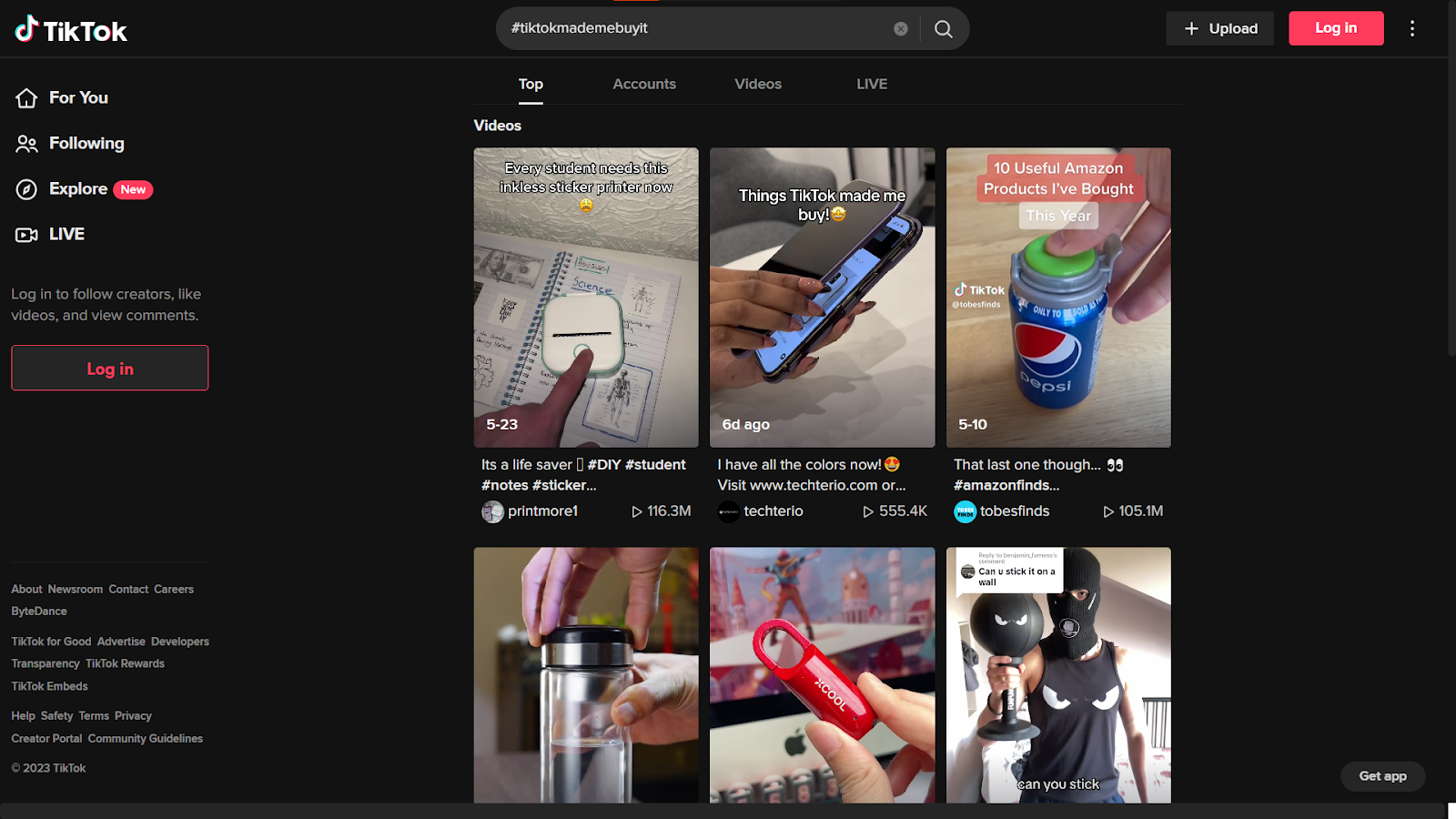Click tobesfinds username
1456x819 pixels.
[x=1015, y=511]
